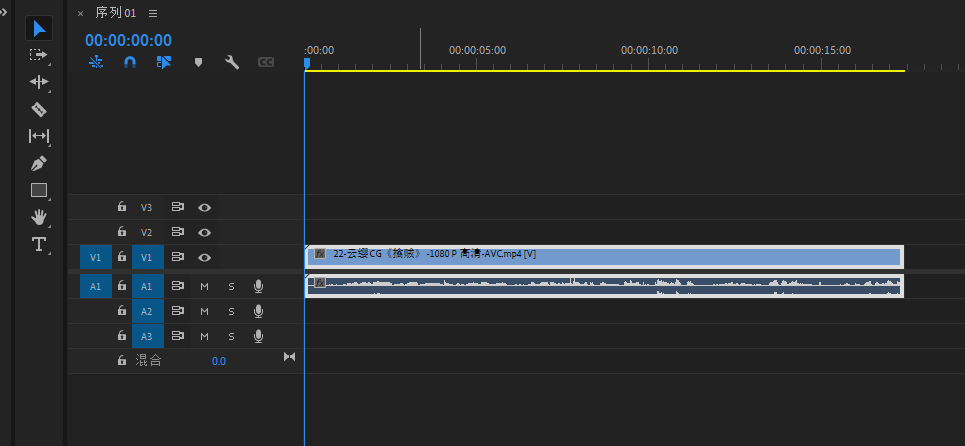The height and width of the screenshot is (446, 965).
Task: Solo the A2 audio track
Action: tap(231, 310)
